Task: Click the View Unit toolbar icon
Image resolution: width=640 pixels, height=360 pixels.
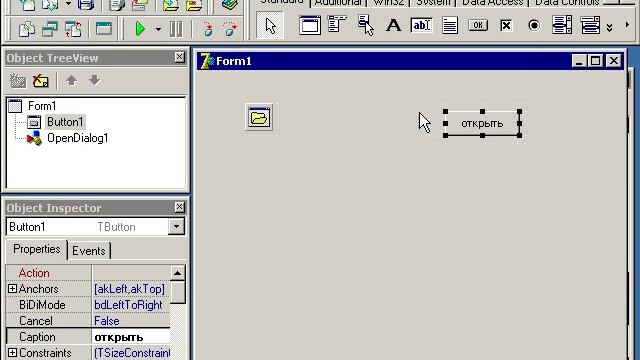Action: (27, 29)
